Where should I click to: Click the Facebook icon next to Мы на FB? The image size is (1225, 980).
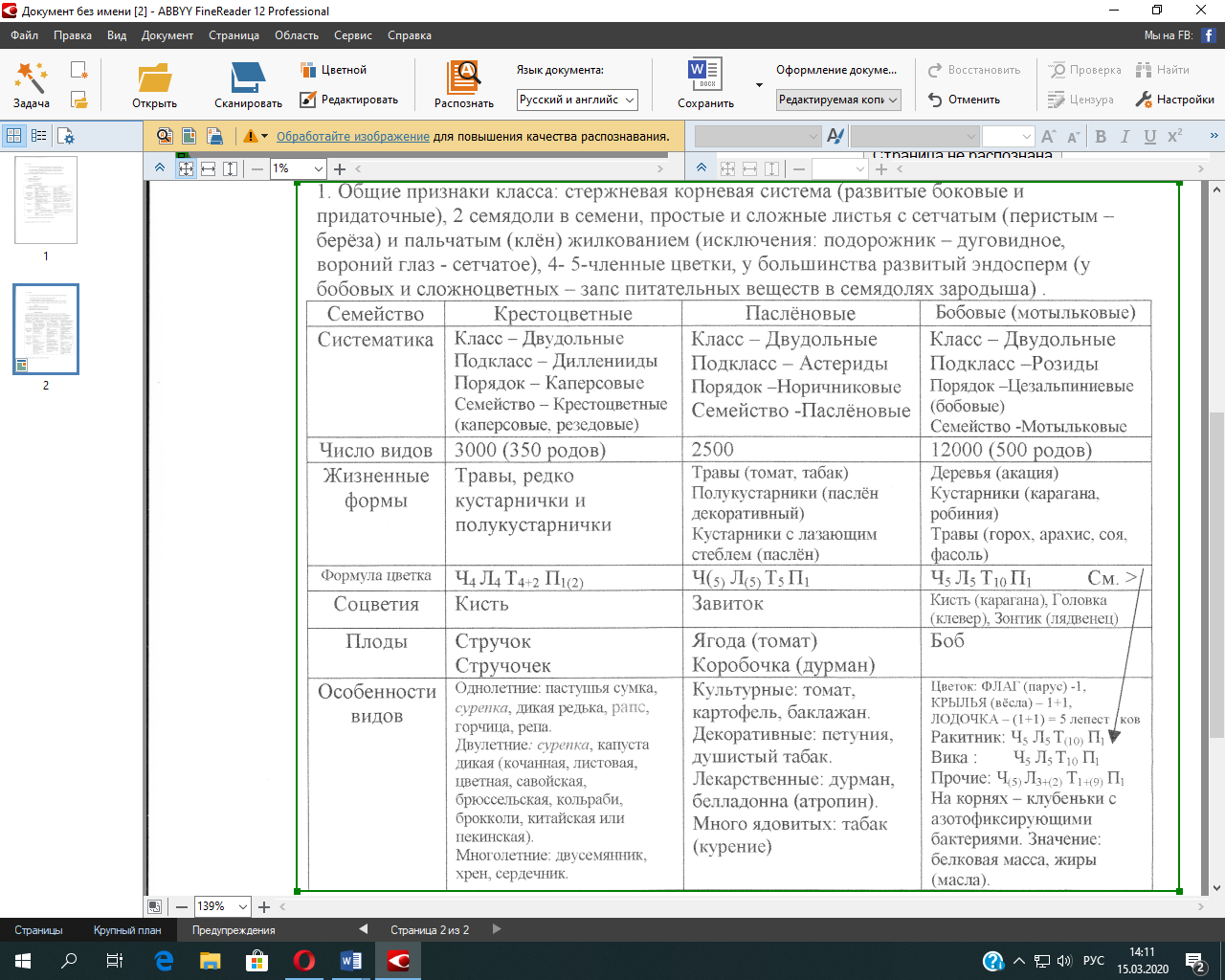coord(1209,35)
